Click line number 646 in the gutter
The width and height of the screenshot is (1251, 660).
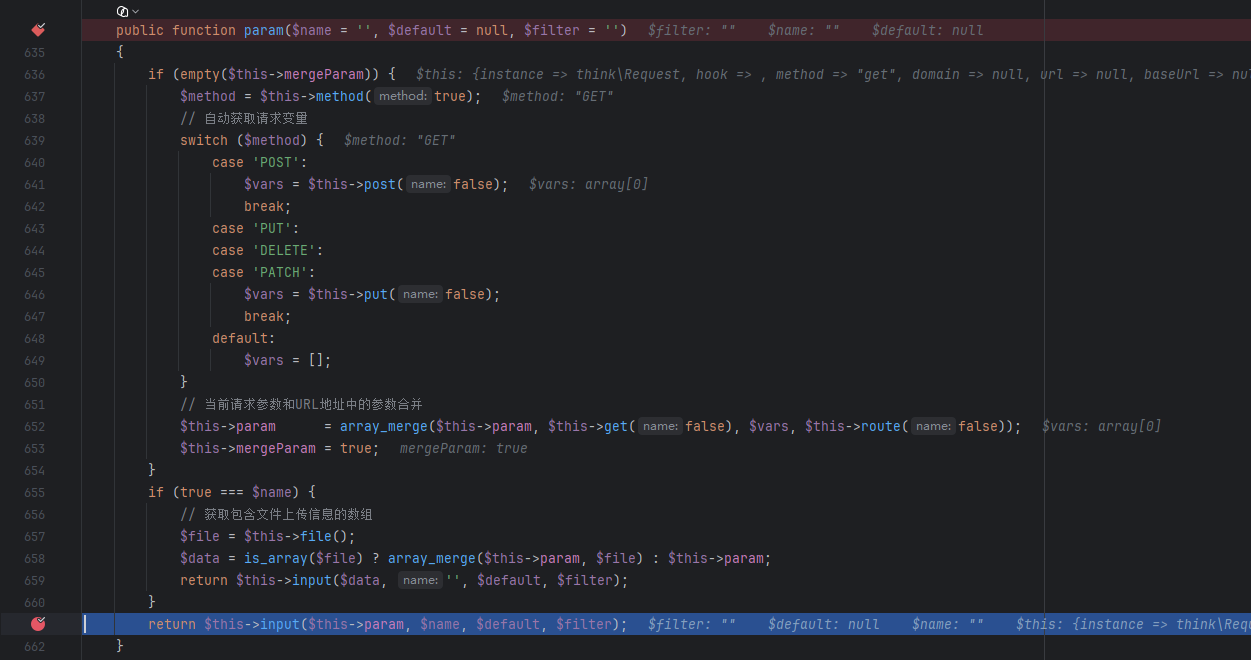click(34, 294)
